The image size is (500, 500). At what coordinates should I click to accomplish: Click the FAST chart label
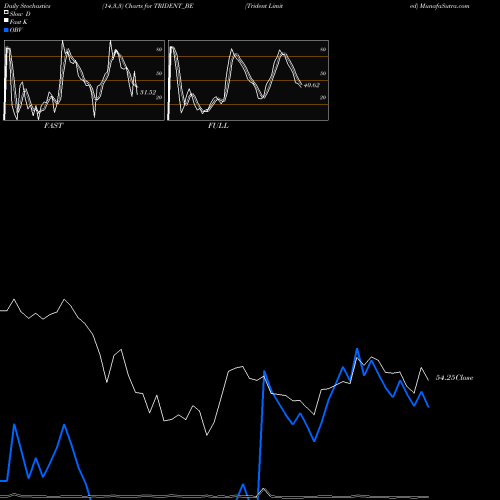(53, 126)
